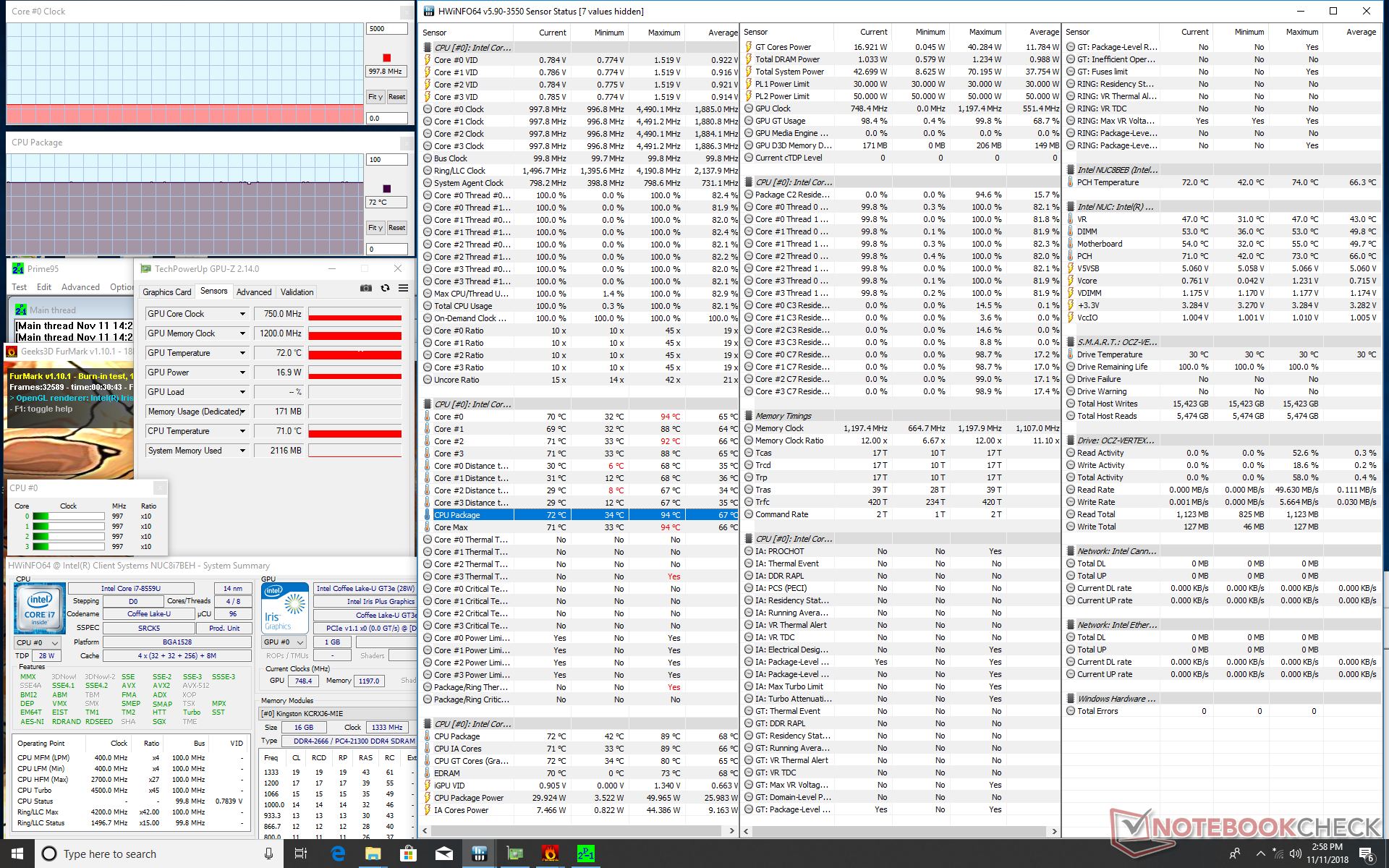The width and height of the screenshot is (1389, 868).
Task: Open the GPU Power sensor dropdown
Action: (242, 373)
